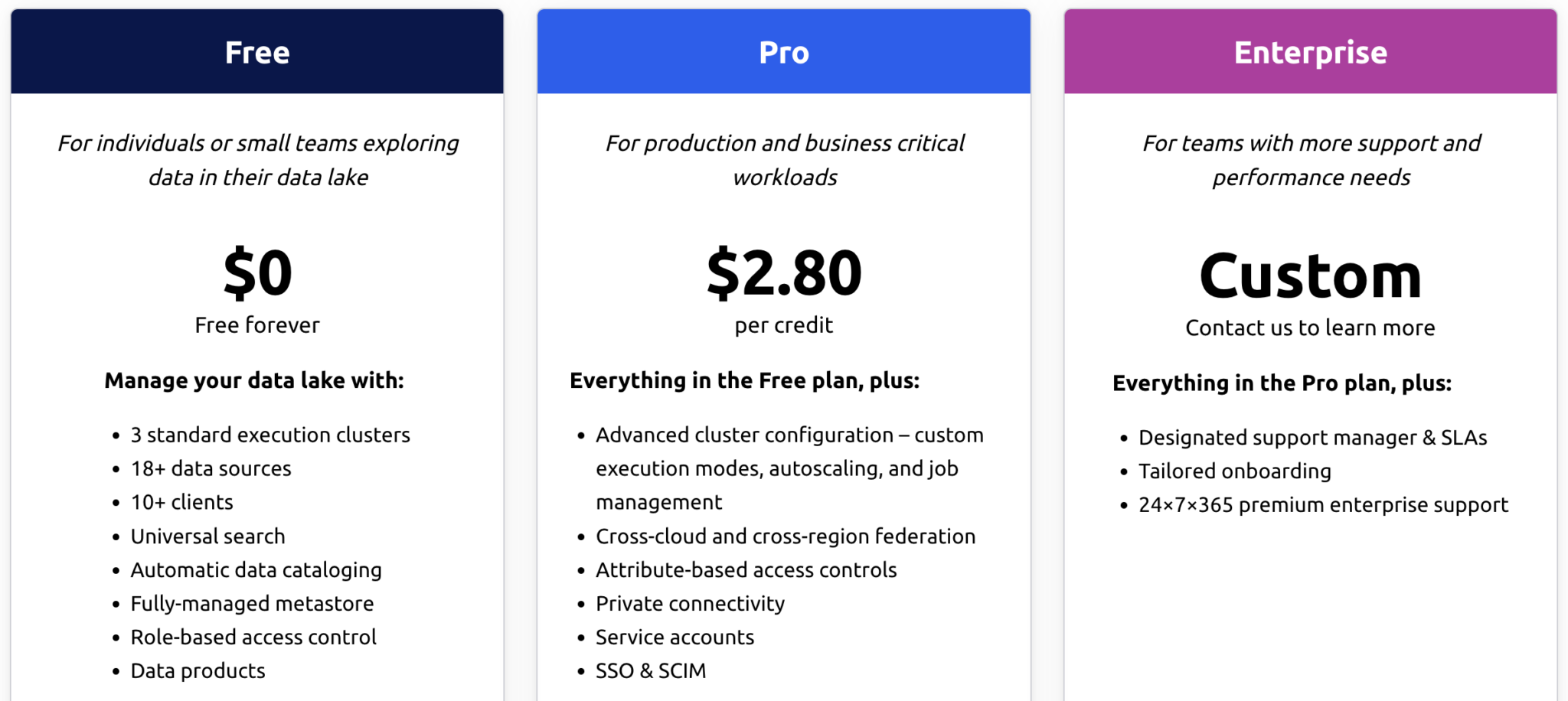Click 'Role-based access control' feature
Screen dimensions: 1568x701
coord(253,637)
